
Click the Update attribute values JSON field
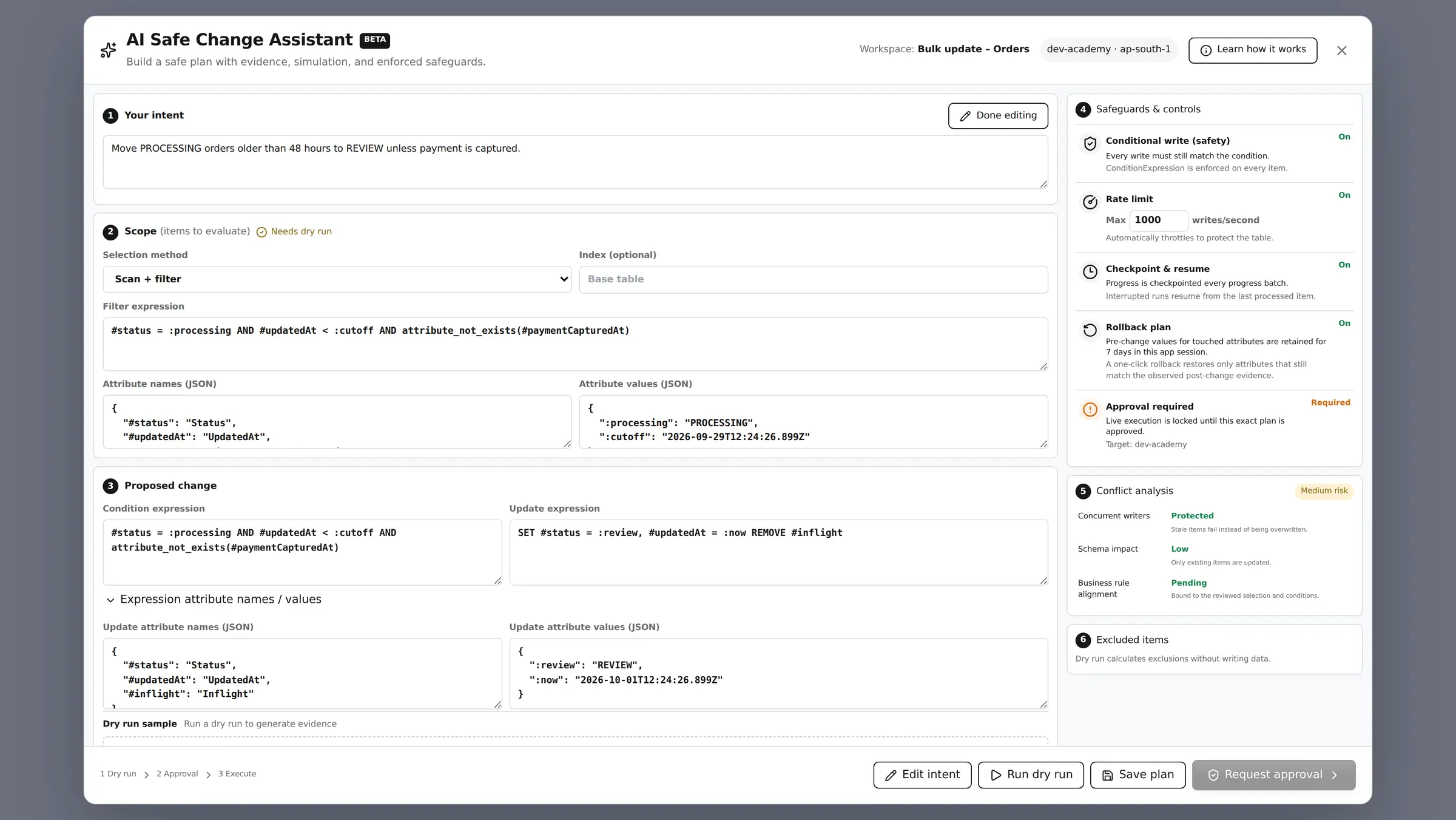(778, 673)
